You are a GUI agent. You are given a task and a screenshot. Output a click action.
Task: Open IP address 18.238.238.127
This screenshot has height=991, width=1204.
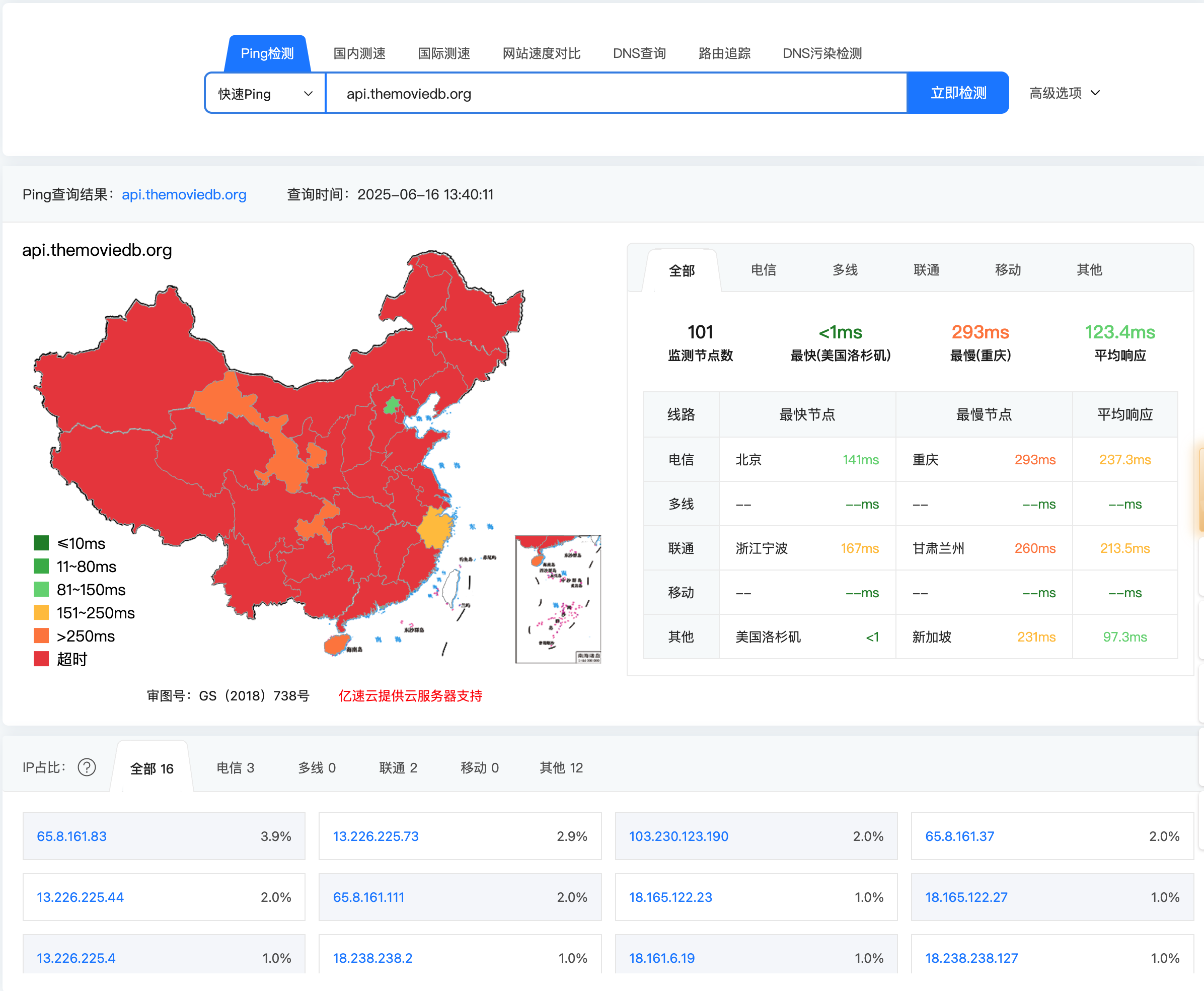coord(971,958)
